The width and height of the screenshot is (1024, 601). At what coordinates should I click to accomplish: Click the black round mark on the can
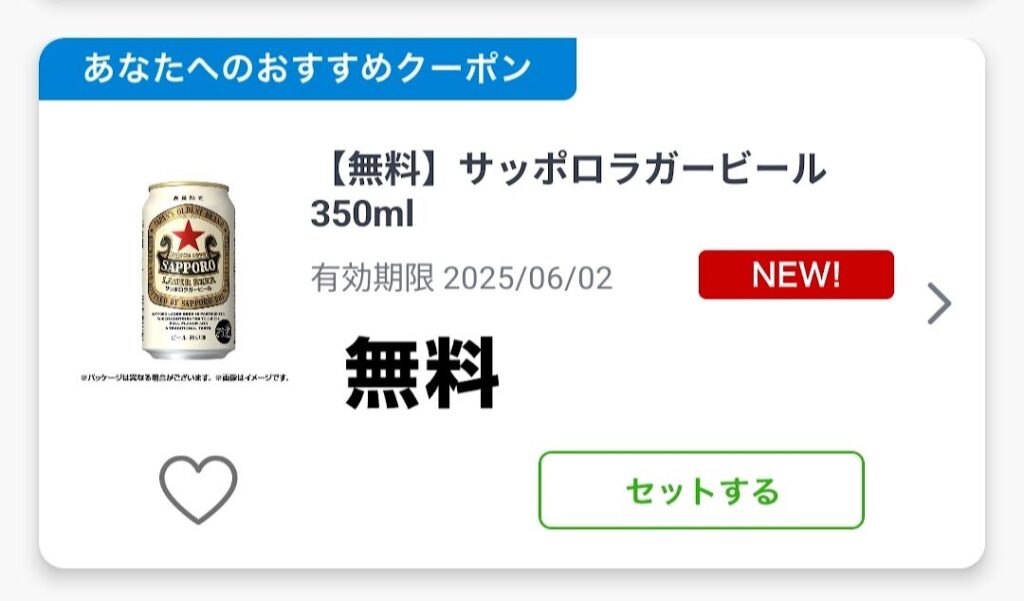pyautogui.click(x=223, y=331)
